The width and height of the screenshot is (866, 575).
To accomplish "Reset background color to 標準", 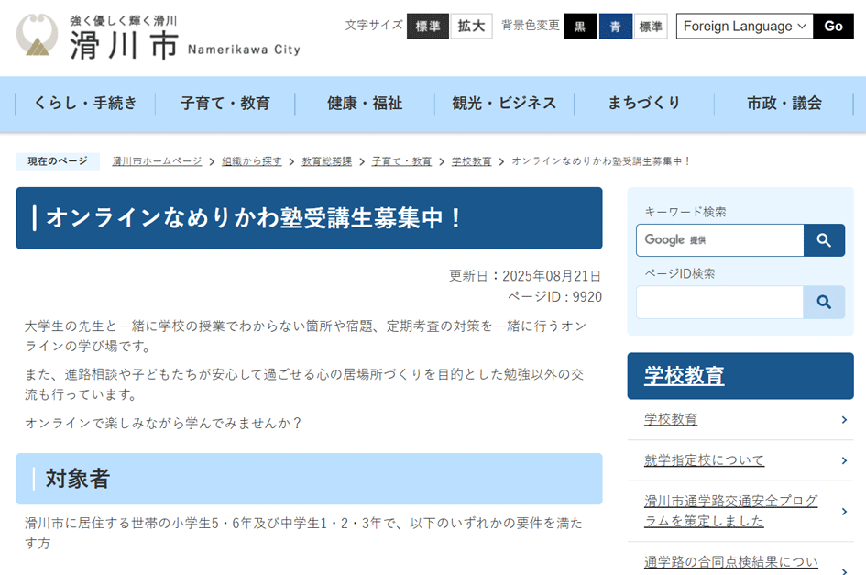I will pyautogui.click(x=651, y=26).
